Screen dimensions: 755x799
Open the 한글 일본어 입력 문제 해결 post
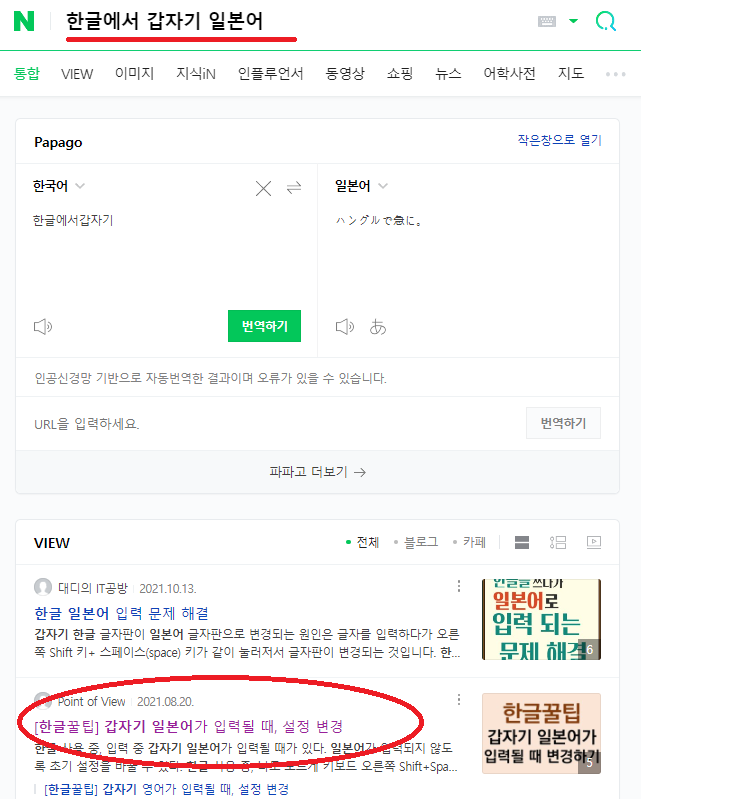tap(121, 613)
